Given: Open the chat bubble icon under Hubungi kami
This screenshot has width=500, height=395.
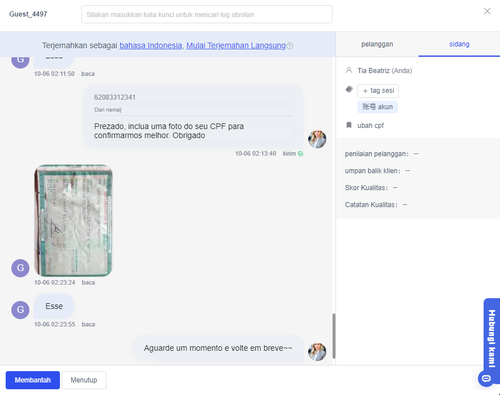Looking at the screenshot, I should (x=486, y=378).
